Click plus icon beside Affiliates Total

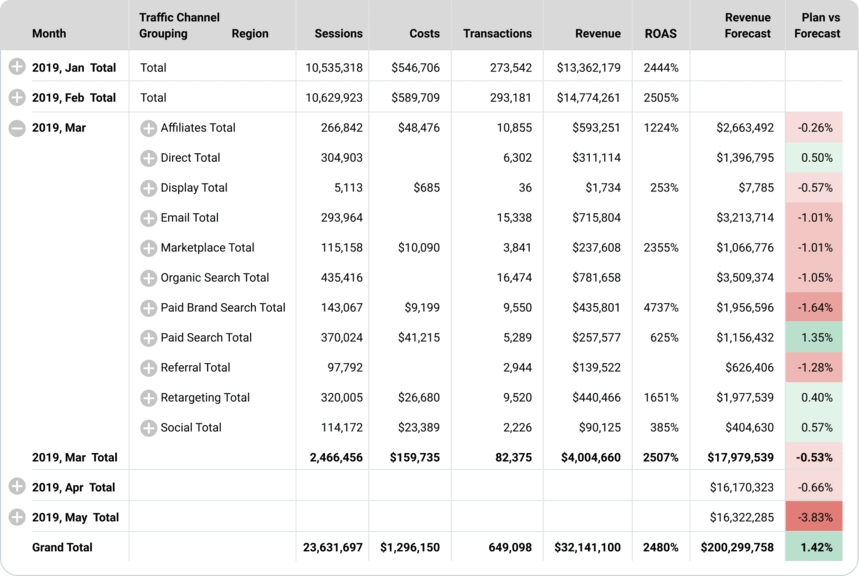pyautogui.click(x=148, y=128)
